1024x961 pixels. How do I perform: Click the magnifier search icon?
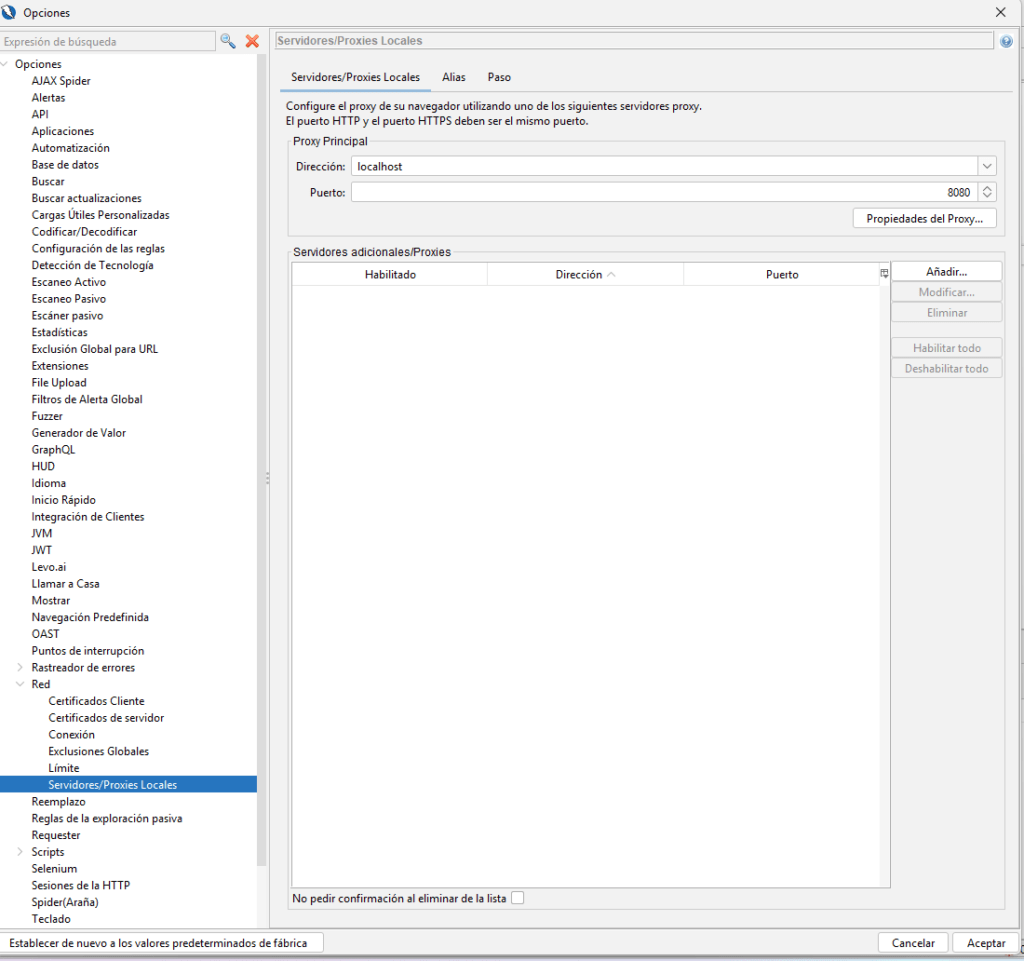tap(228, 41)
